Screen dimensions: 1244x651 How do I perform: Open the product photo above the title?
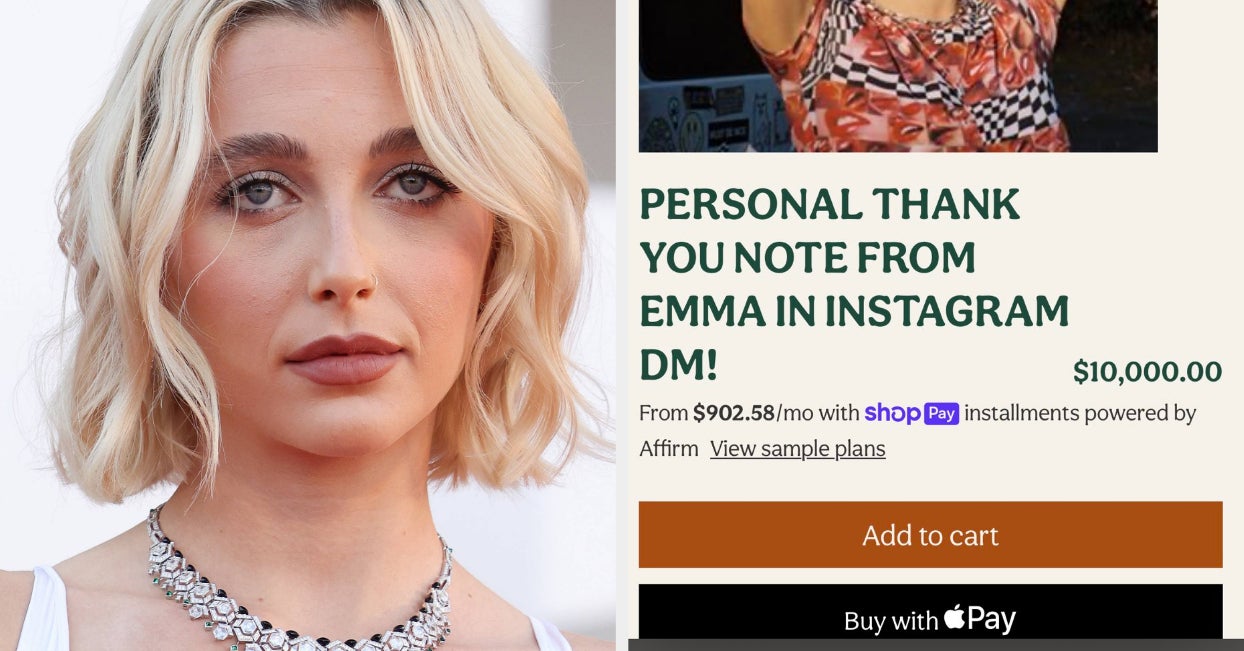pos(898,76)
